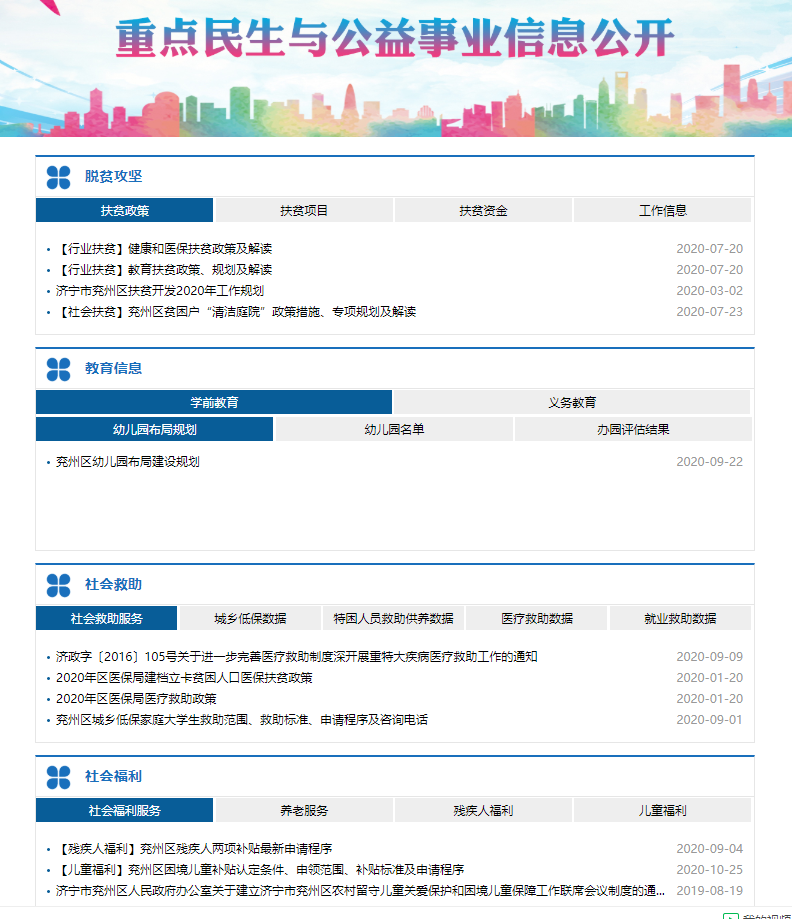Open the 办园评估结果 sub-tab
Screen dimensions: 792x919
[x=633, y=430]
